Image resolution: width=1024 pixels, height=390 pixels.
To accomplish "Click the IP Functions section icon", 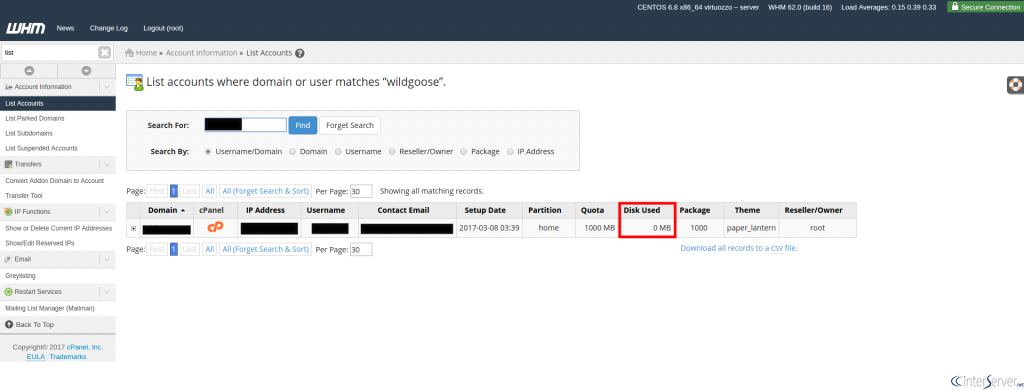I will 8,212.
